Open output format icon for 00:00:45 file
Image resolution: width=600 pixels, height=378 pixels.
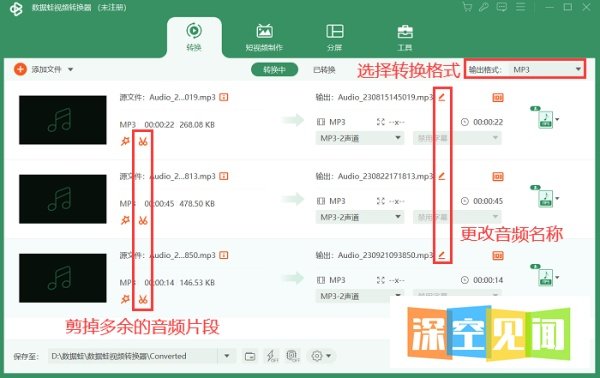[x=545, y=197]
